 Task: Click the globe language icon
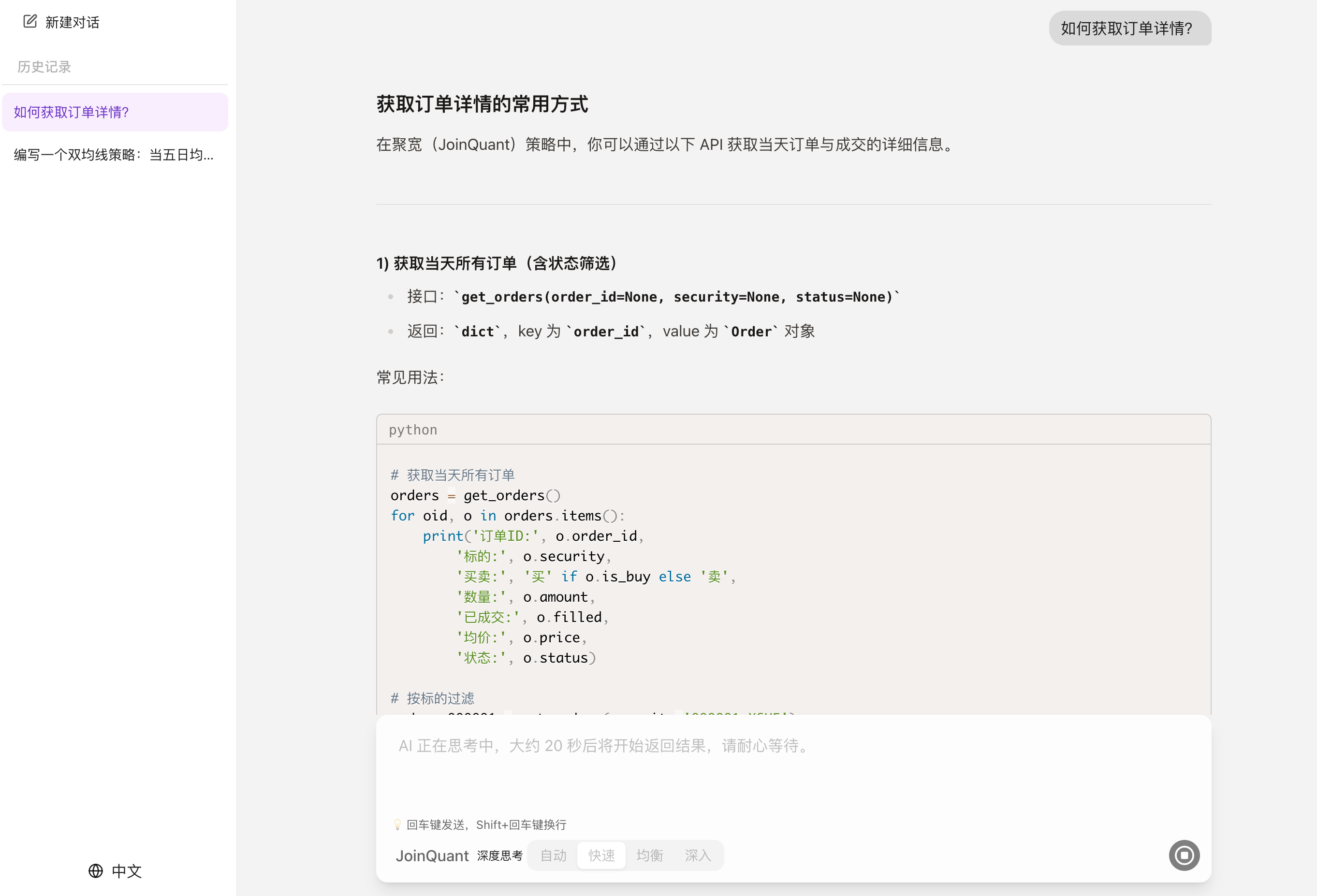pyautogui.click(x=95, y=871)
